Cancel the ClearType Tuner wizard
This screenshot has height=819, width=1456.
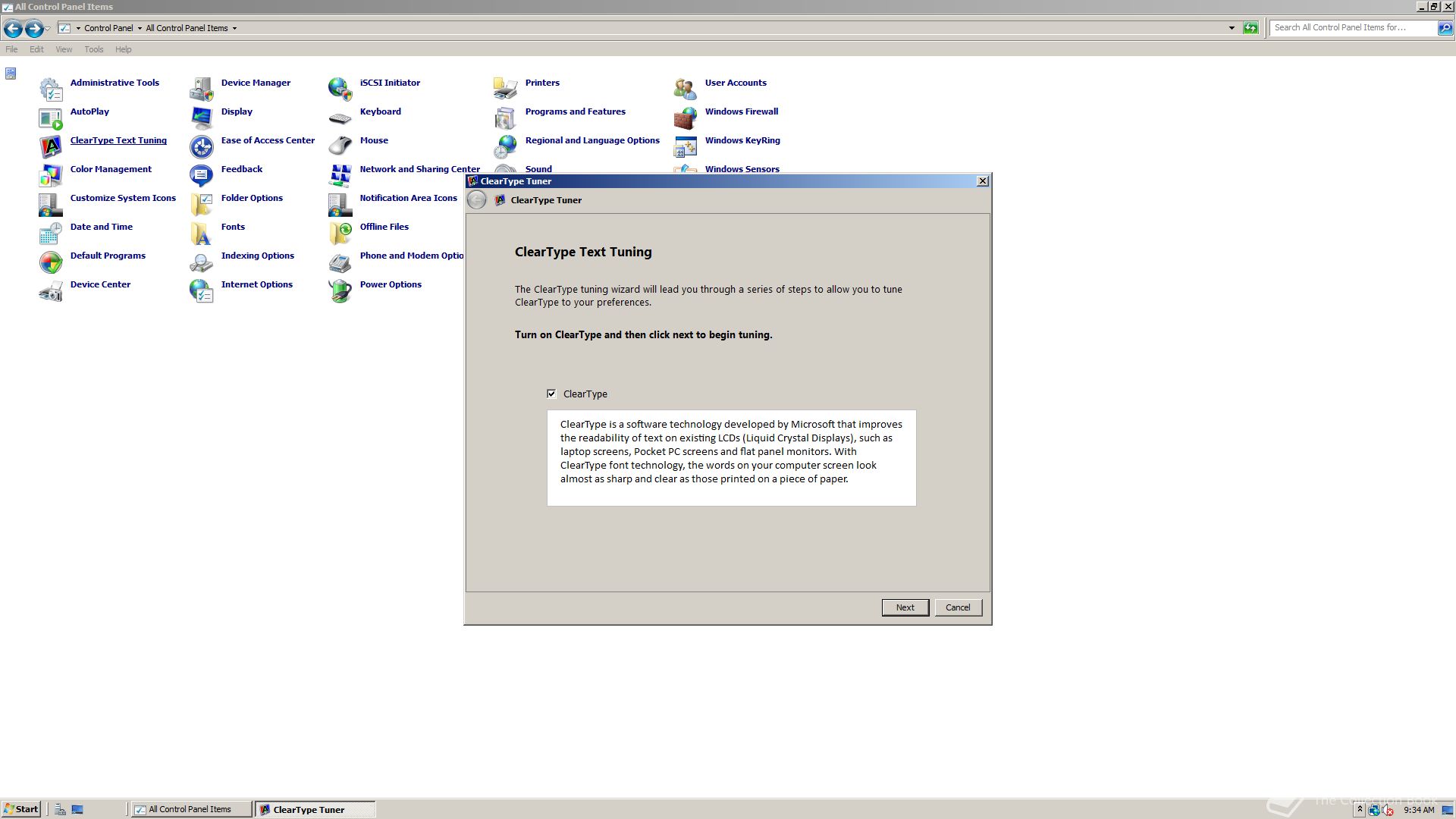tap(958, 607)
